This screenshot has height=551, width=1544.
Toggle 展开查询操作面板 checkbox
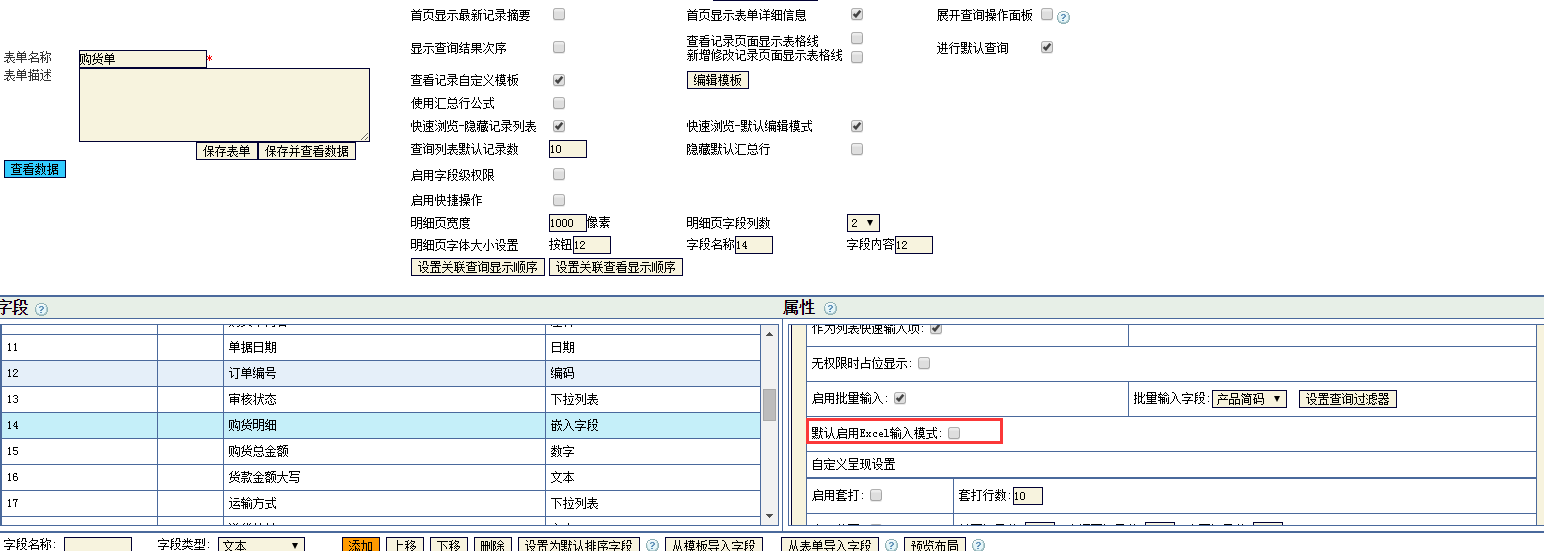point(1047,14)
